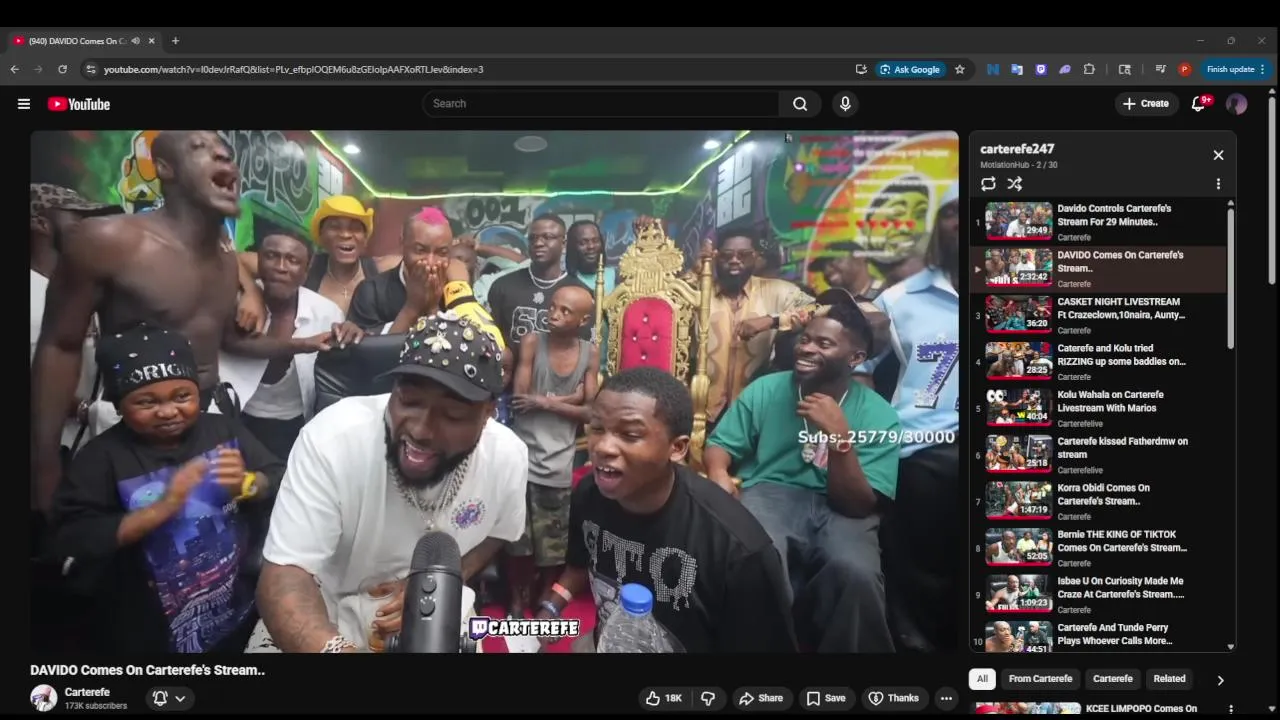Viewport: 1280px width, 720px height.
Task: Open the Carterefe channel avatar
Action: tap(43, 698)
